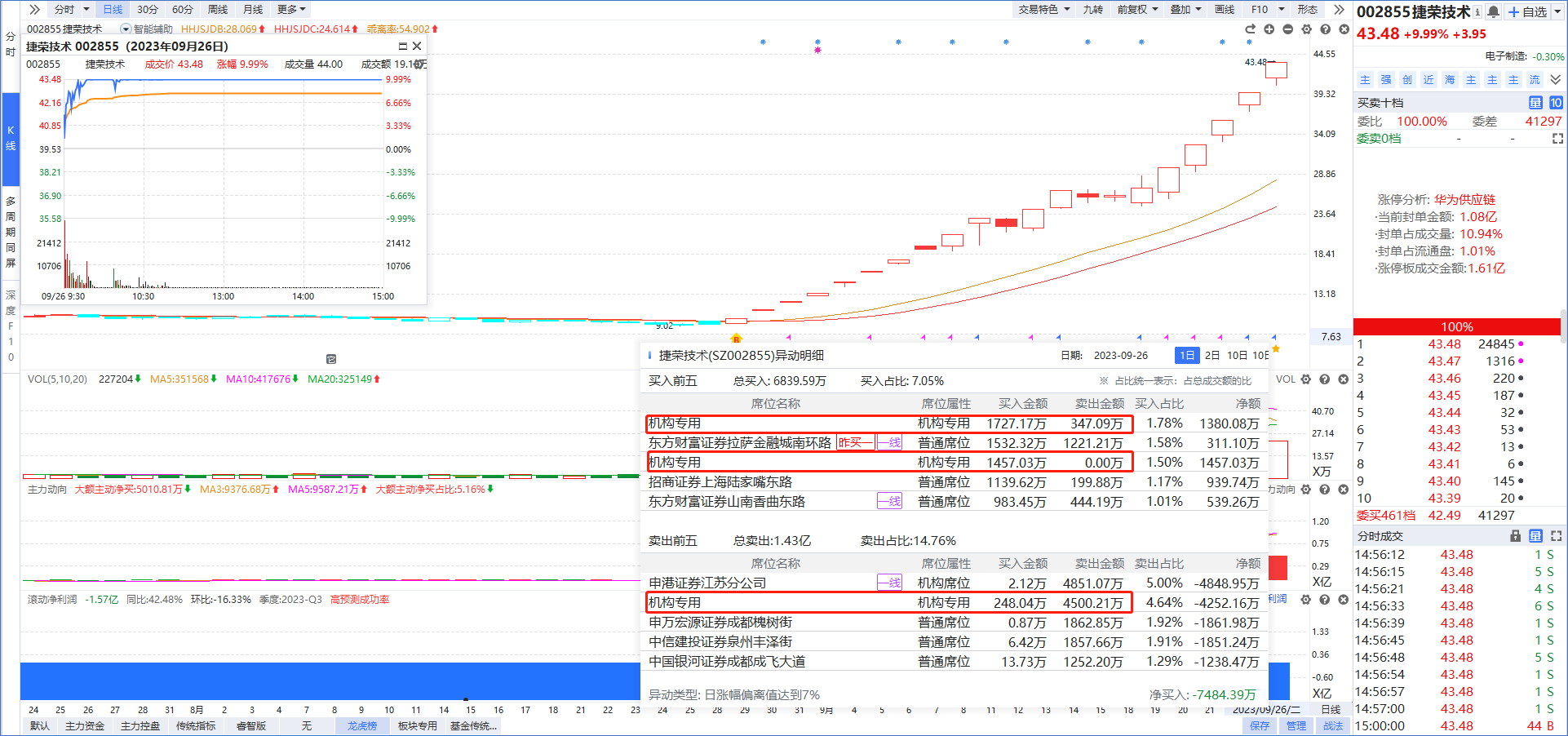Screen dimensions: 1568x736
Task: Select the 传统指标 bottom tab
Action: [x=196, y=725]
